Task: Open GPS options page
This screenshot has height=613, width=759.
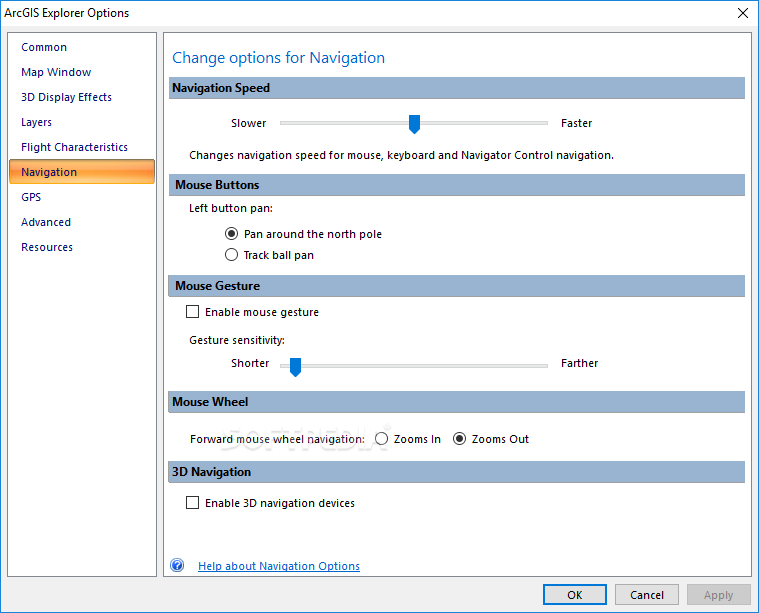Action: 31,197
